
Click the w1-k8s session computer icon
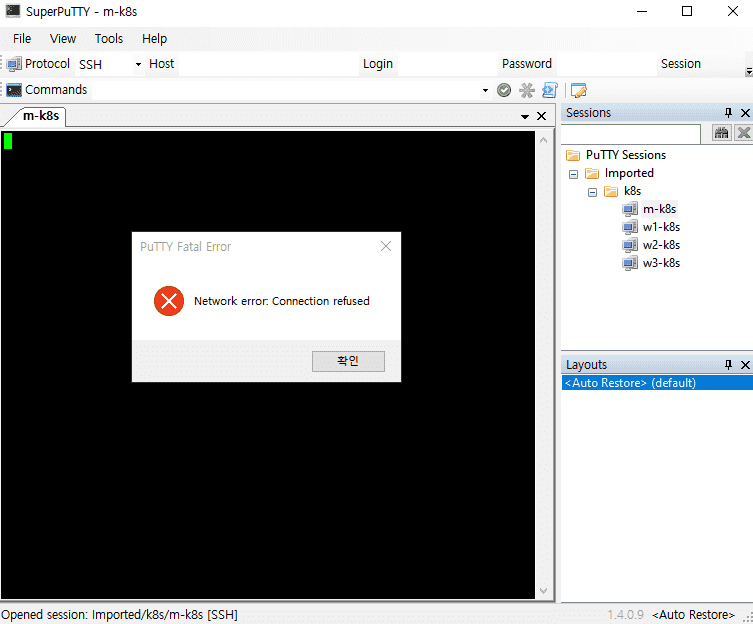630,227
